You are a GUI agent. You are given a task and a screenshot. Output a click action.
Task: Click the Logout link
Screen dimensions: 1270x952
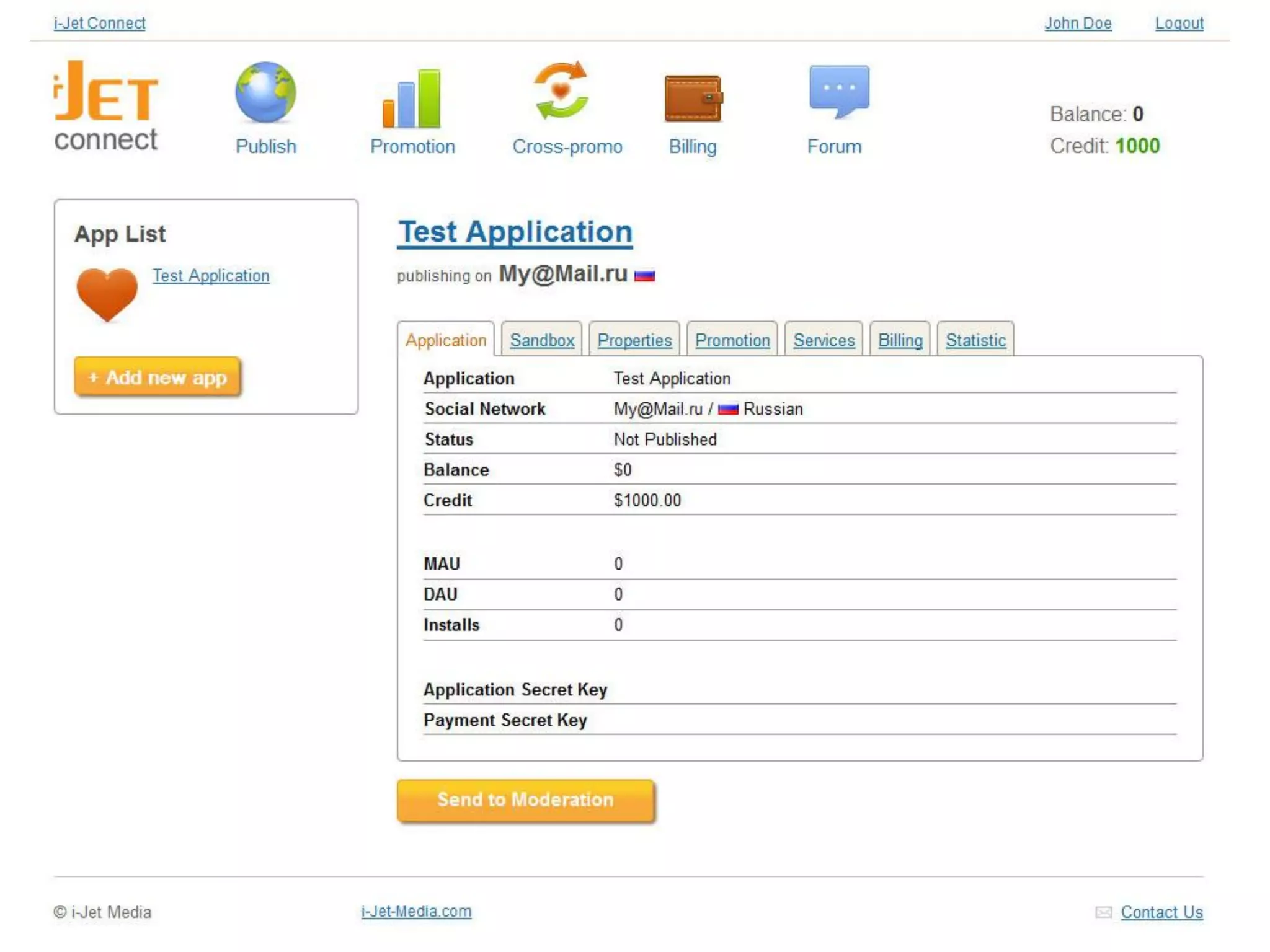point(1179,23)
